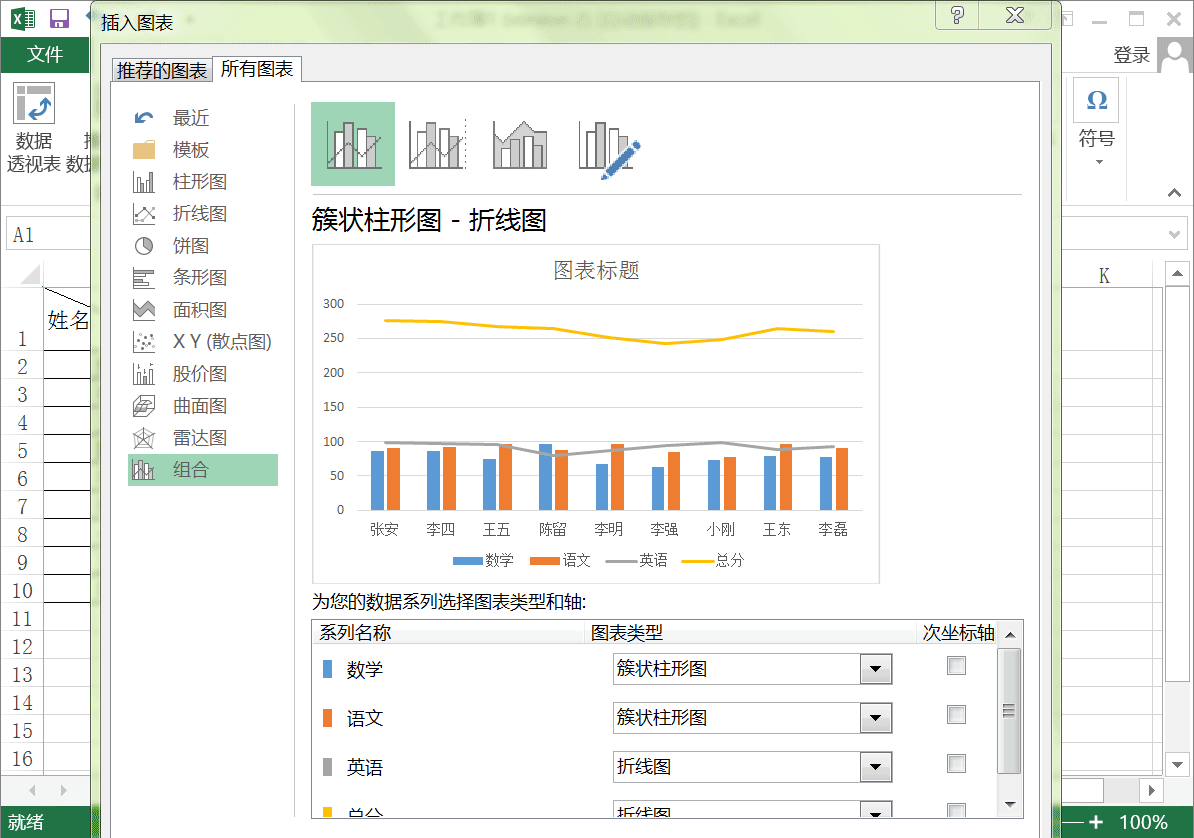Click the 登录 sign-in link
The image size is (1194, 838).
(x=1132, y=55)
